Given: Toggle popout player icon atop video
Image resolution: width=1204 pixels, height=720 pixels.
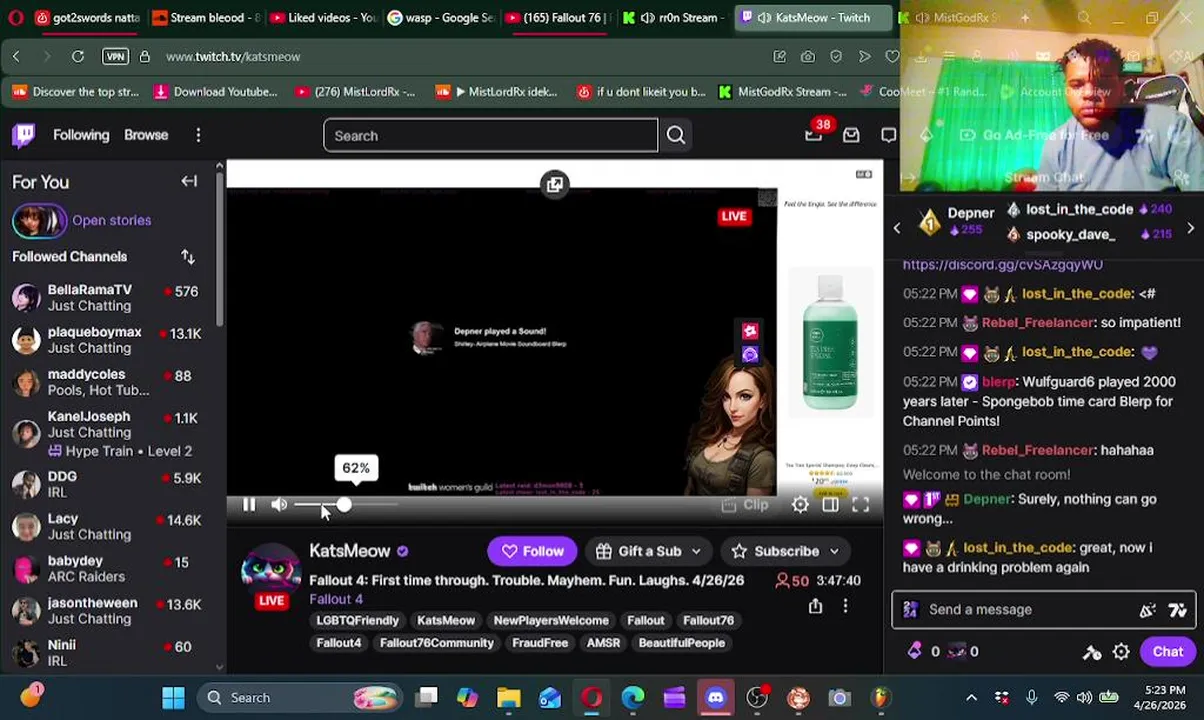Looking at the screenshot, I should coord(555,184).
